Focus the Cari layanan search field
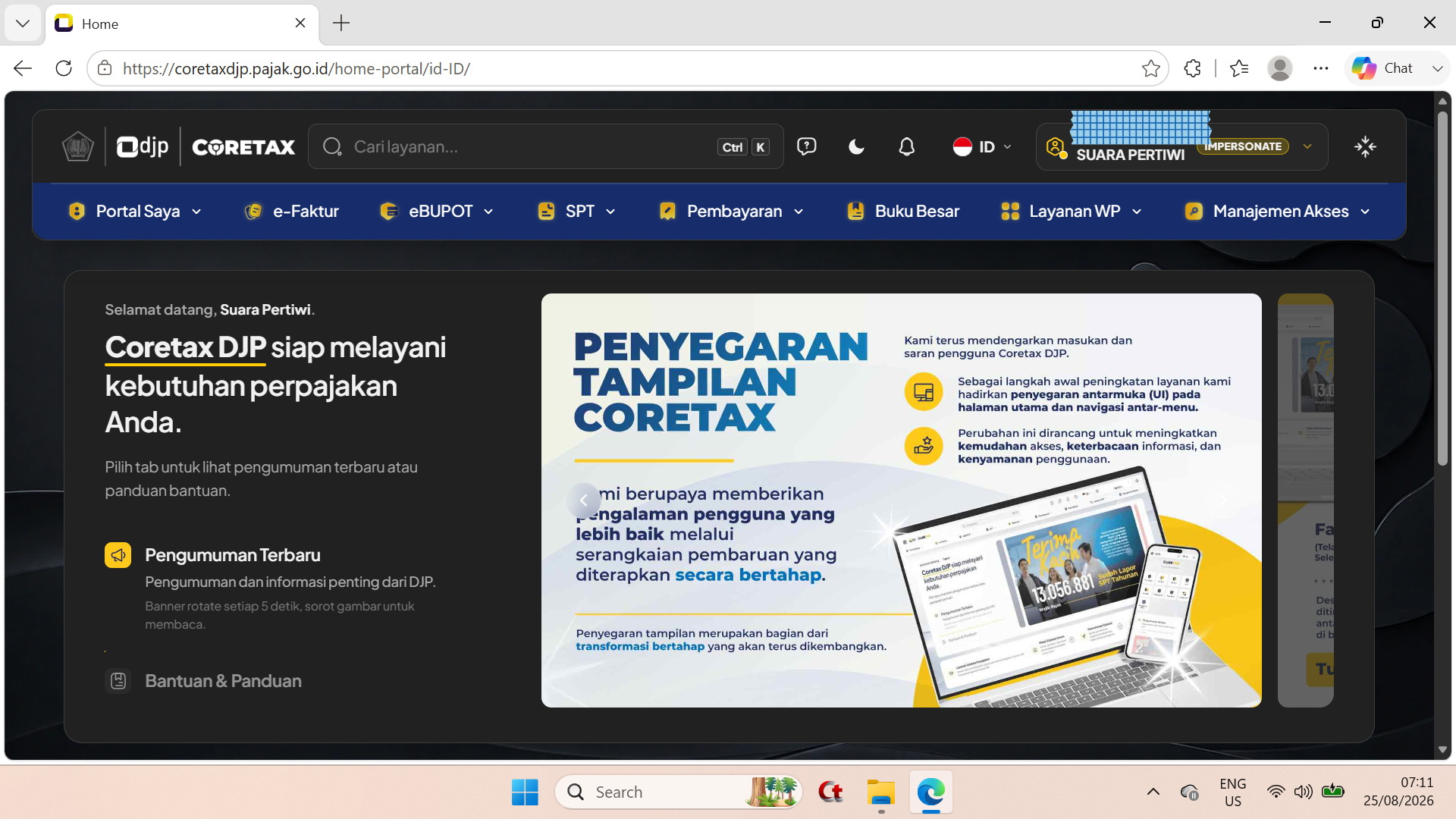1456x819 pixels. pos(545,146)
